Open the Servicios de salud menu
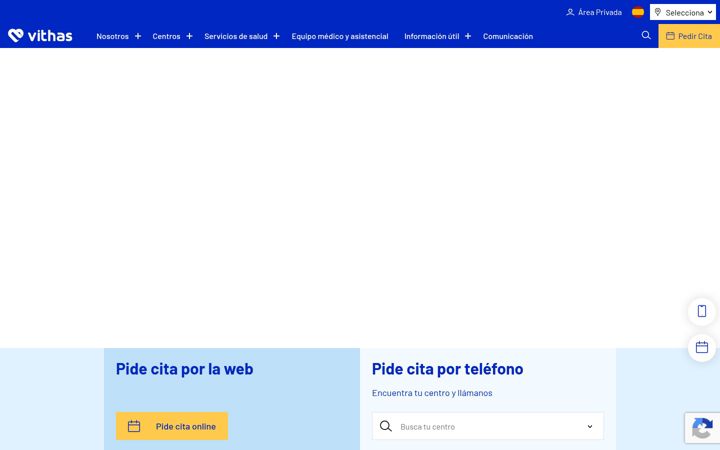The image size is (720, 450). pos(236,36)
